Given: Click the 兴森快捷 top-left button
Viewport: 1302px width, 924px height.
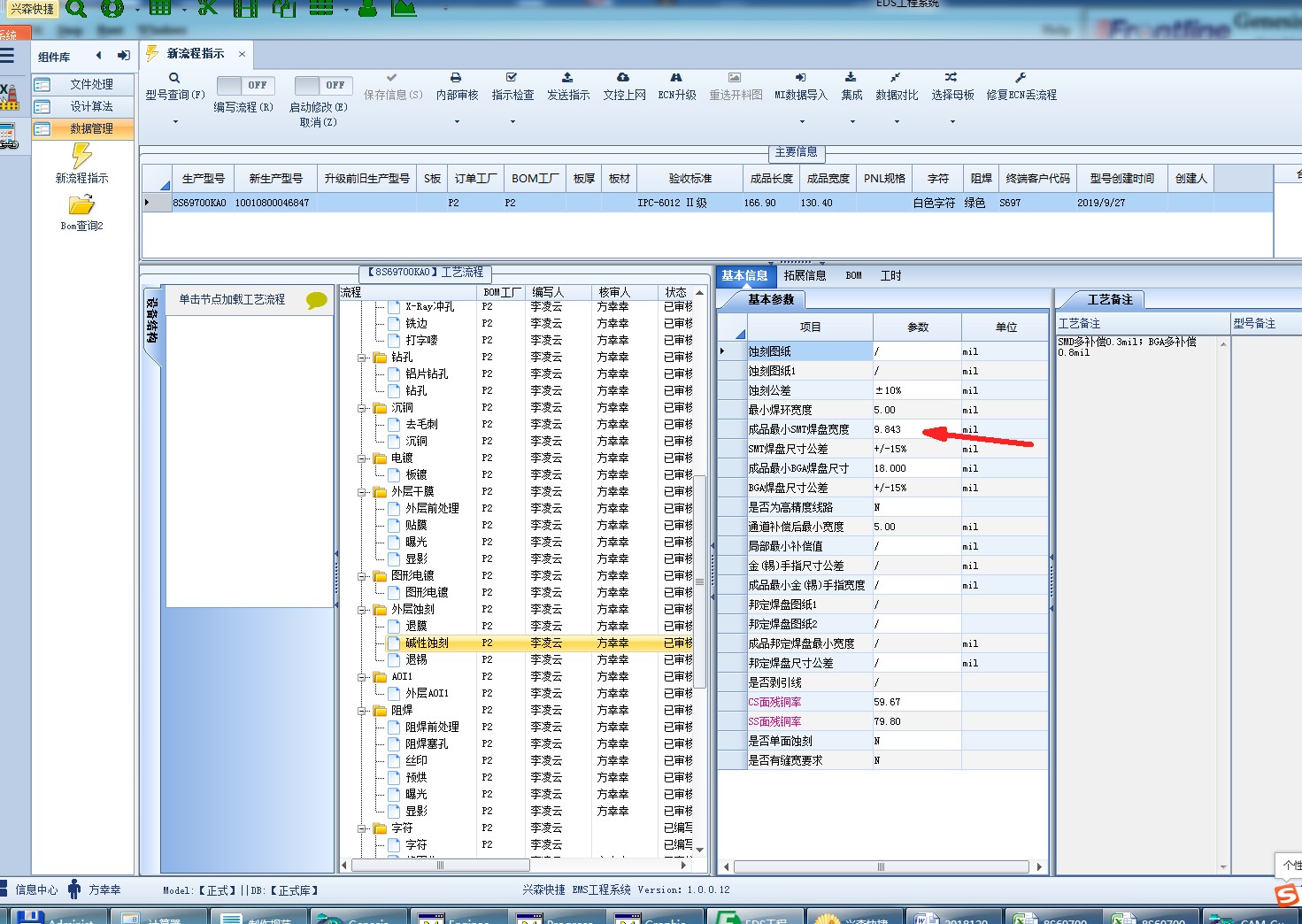Looking at the screenshot, I should pyautogui.click(x=32, y=9).
